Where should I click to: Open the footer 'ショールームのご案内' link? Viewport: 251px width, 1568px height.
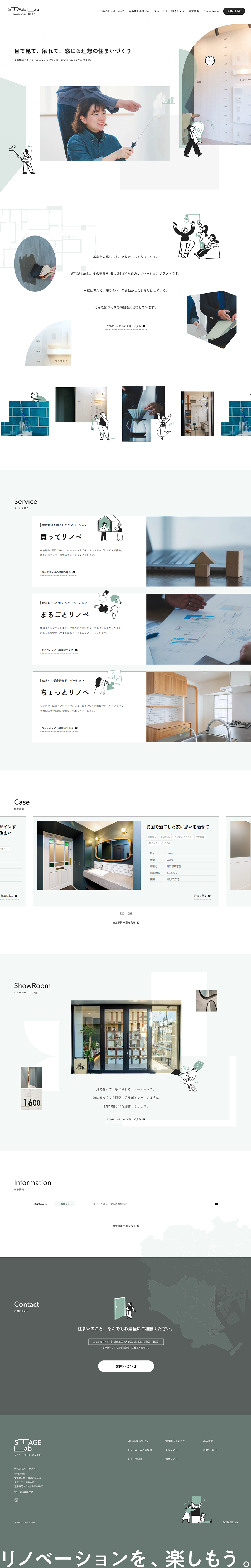click(139, 1450)
